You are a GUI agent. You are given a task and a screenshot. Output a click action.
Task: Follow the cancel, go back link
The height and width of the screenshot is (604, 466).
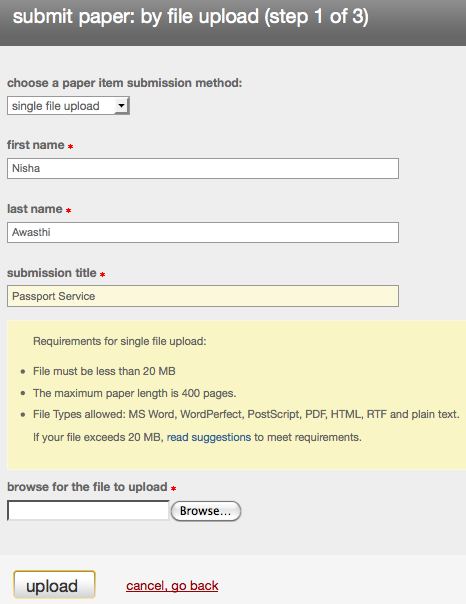click(x=172, y=586)
